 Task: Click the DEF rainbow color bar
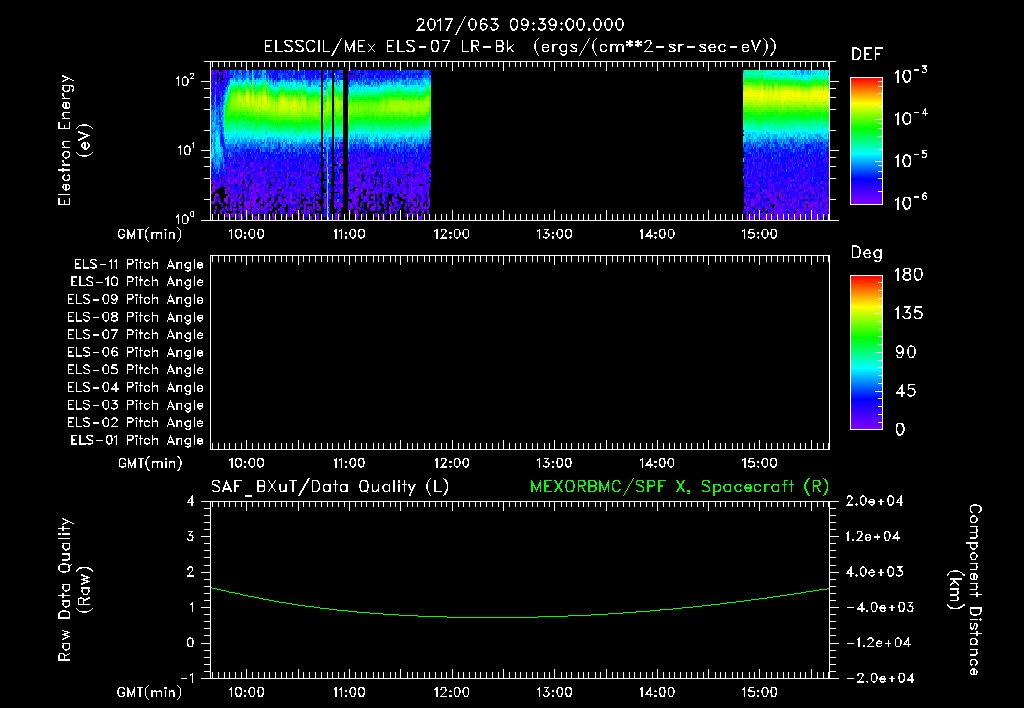(x=866, y=141)
